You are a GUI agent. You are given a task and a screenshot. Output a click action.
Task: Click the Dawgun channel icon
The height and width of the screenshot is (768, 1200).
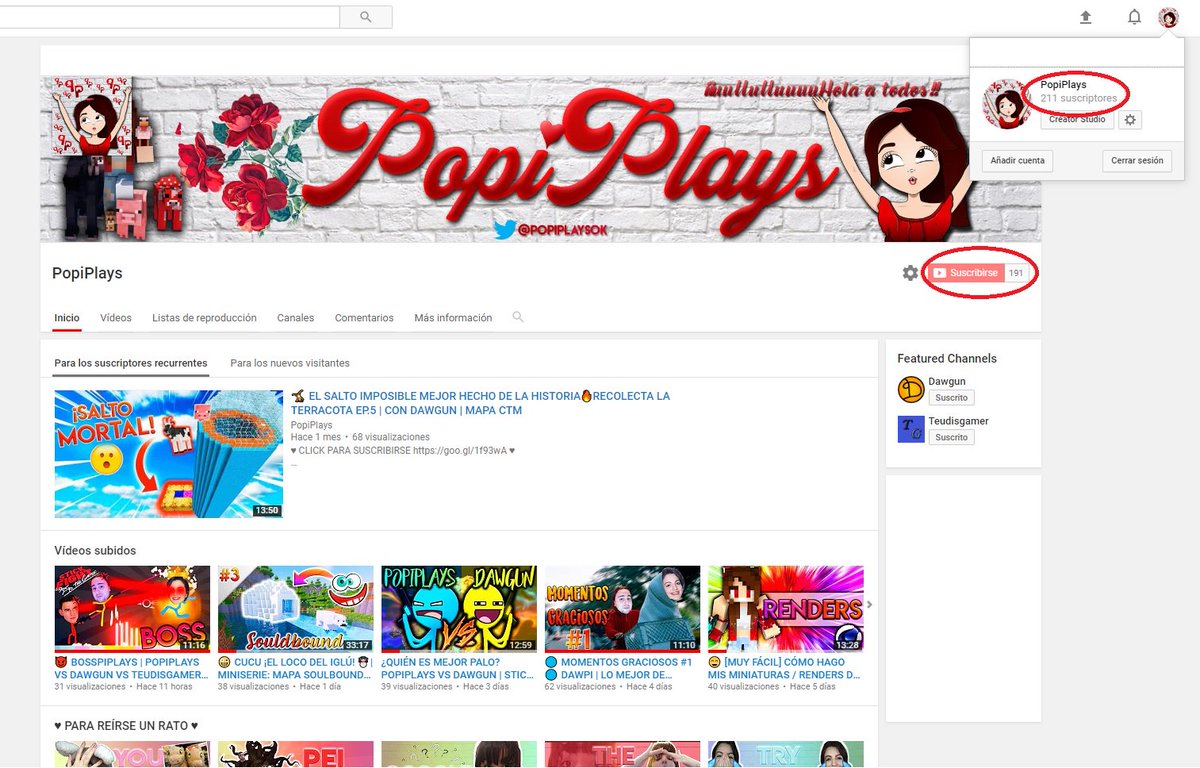click(x=911, y=389)
